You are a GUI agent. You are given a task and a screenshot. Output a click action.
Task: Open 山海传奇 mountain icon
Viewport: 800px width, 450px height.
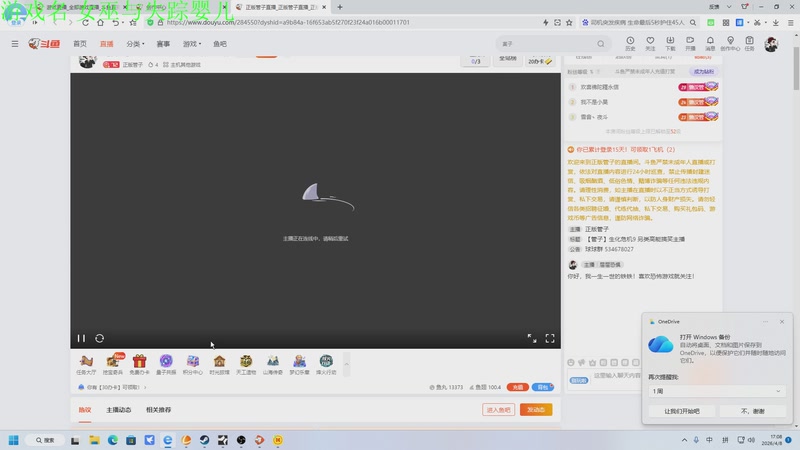[272, 364]
